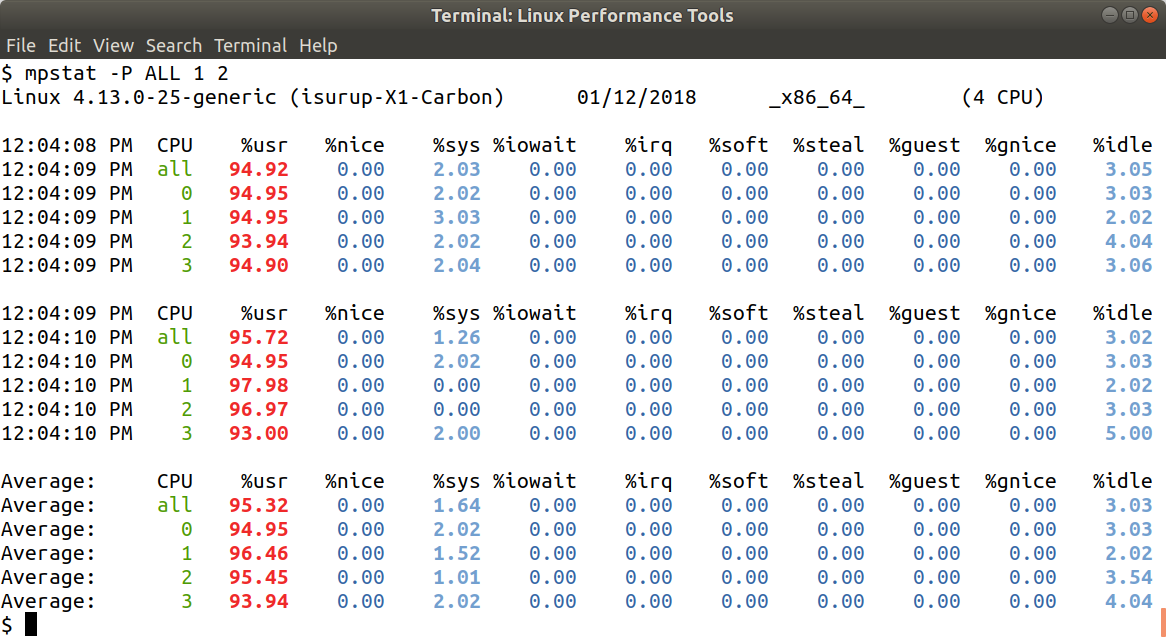Image resolution: width=1166 pixels, height=637 pixels.
Task: Open the View menu
Action: coord(113,45)
